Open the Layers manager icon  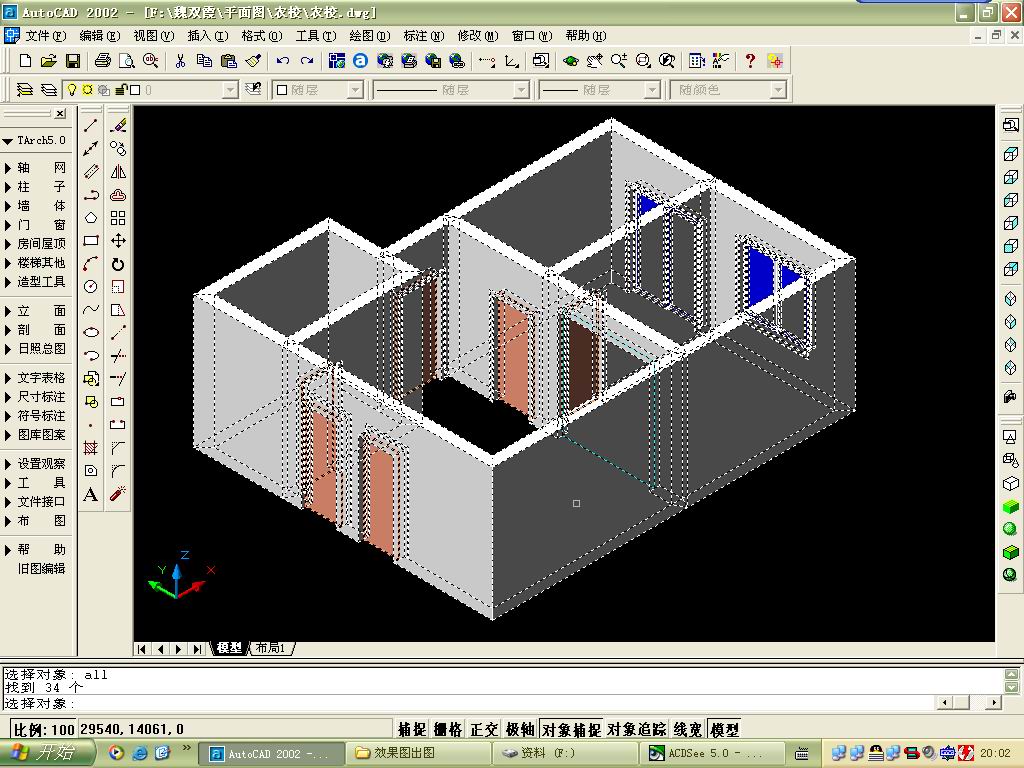[24, 89]
